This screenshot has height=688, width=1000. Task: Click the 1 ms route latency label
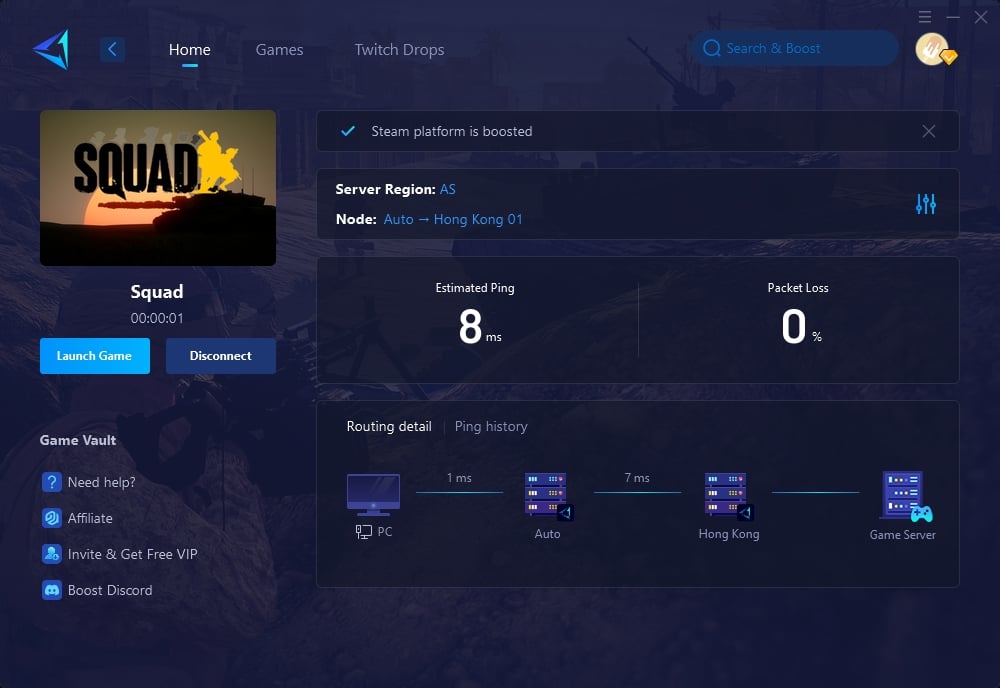point(459,478)
